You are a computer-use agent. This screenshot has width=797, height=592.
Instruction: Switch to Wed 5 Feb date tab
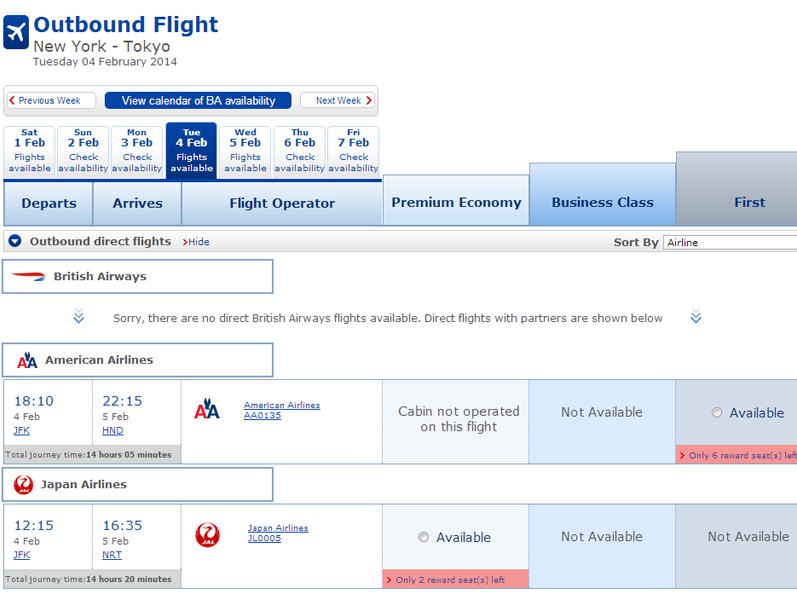pyautogui.click(x=246, y=151)
